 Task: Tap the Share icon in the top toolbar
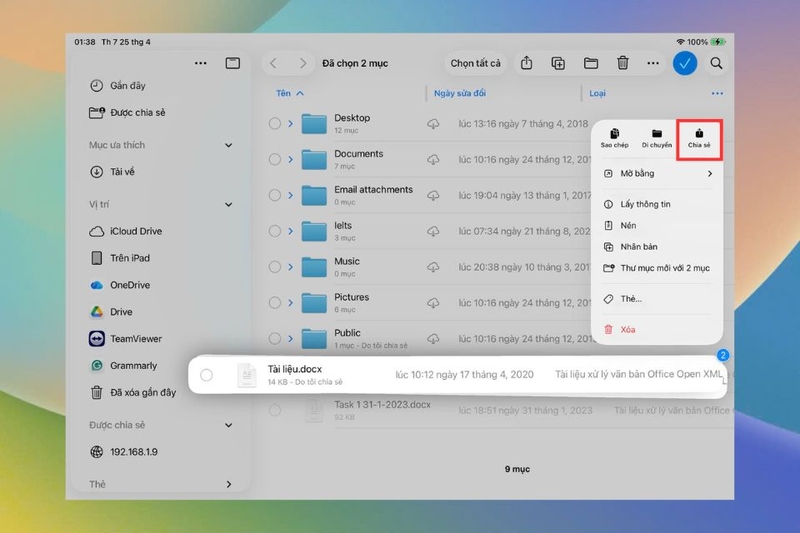[x=526, y=63]
